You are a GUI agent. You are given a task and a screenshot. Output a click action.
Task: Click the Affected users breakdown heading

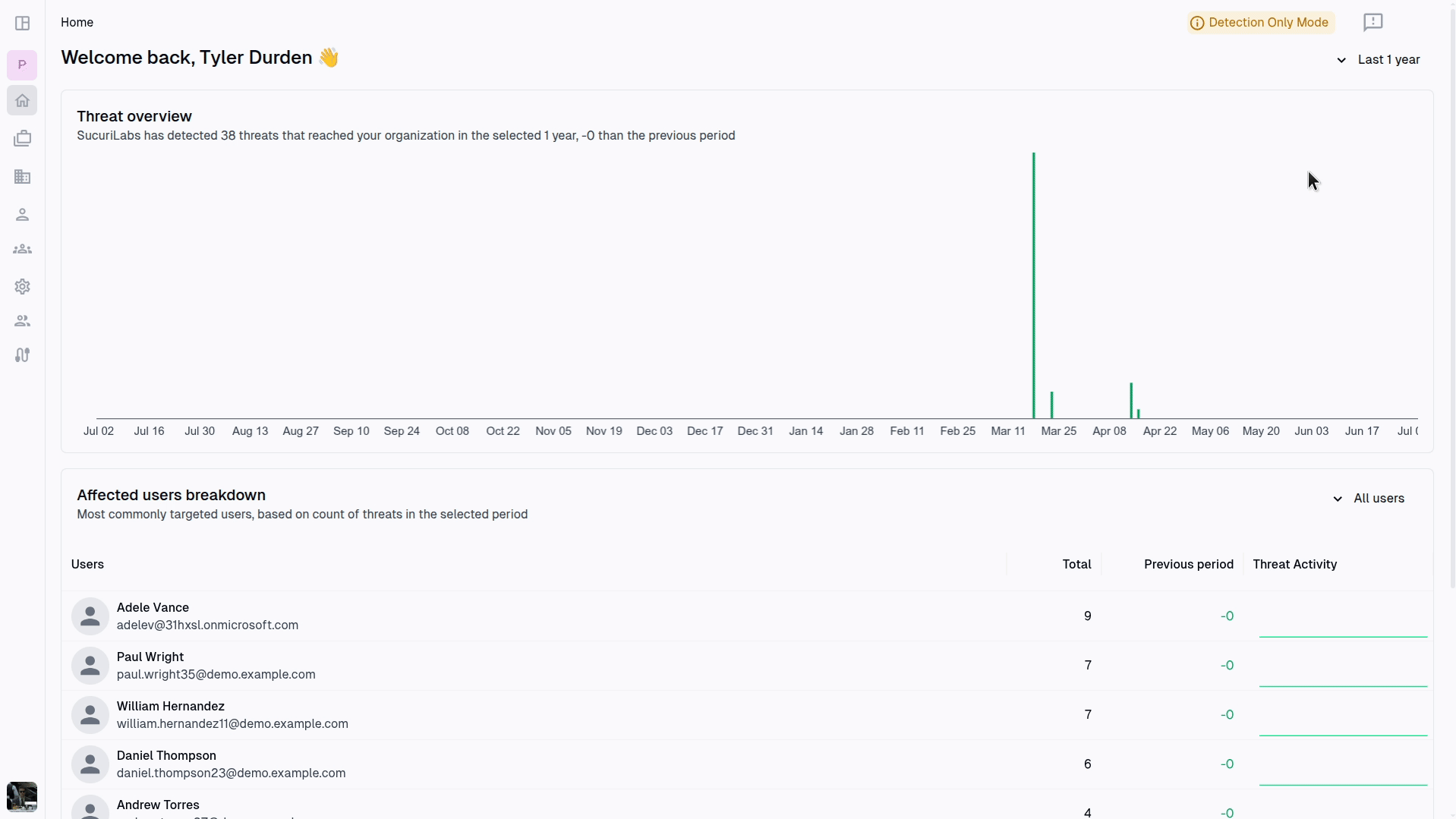click(x=171, y=495)
